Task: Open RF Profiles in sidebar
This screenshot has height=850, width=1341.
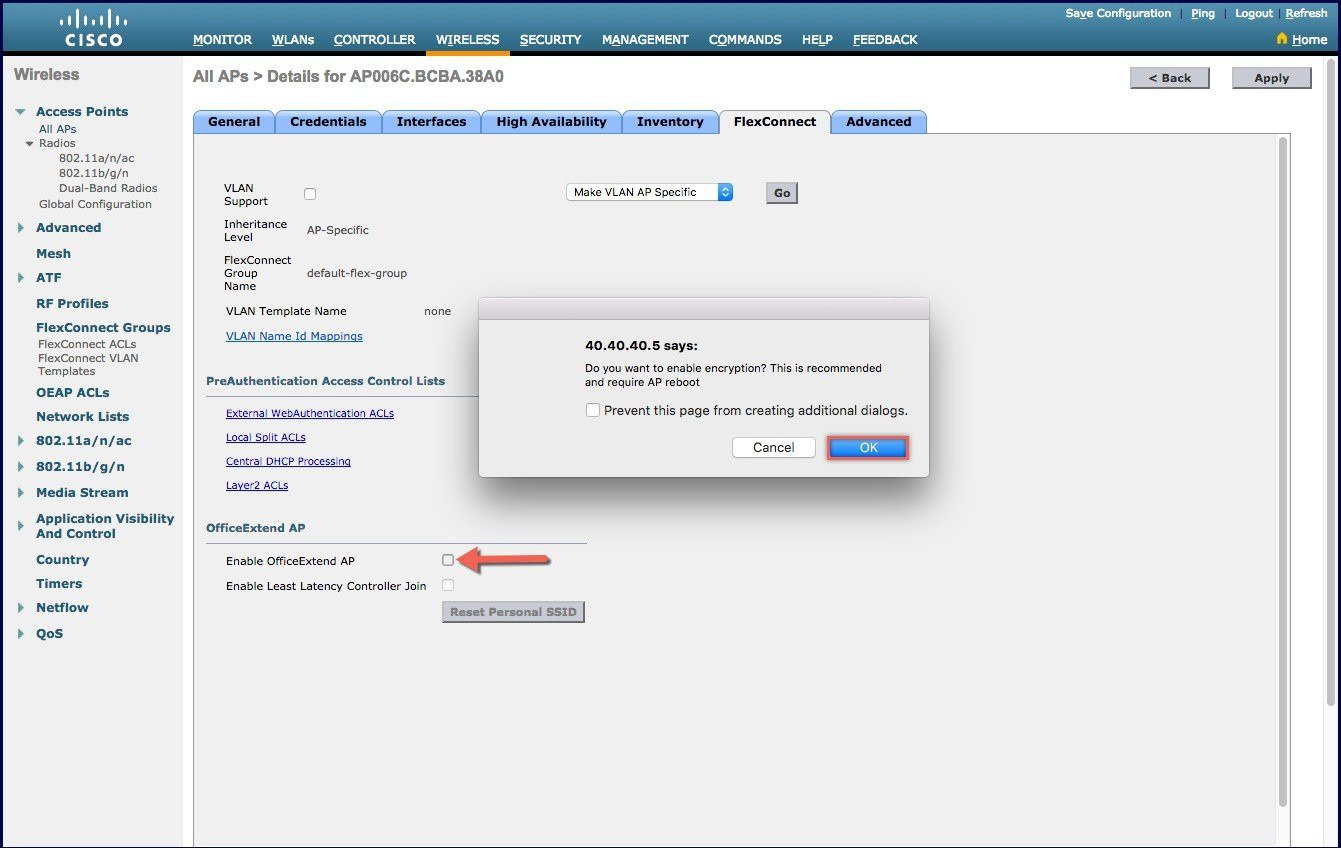Action: click(72, 303)
